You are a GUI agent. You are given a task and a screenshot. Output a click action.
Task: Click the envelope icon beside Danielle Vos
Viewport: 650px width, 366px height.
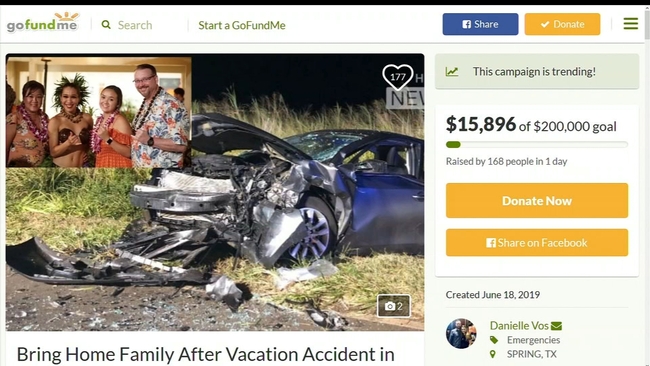(x=556, y=326)
